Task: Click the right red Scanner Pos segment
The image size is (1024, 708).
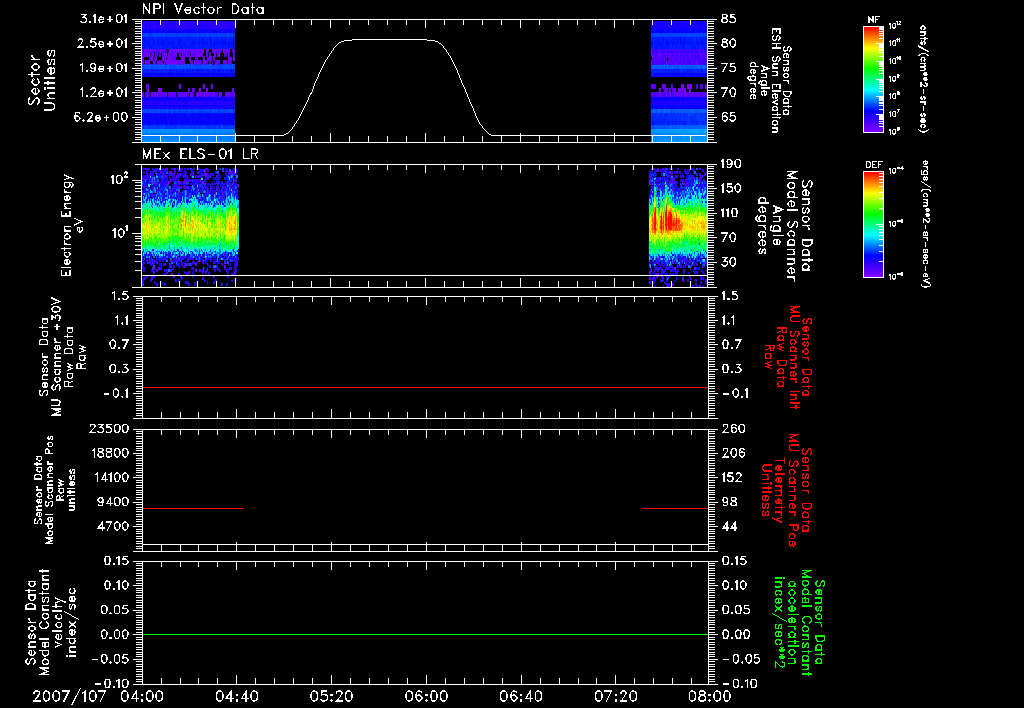Action: pyautogui.click(x=675, y=508)
